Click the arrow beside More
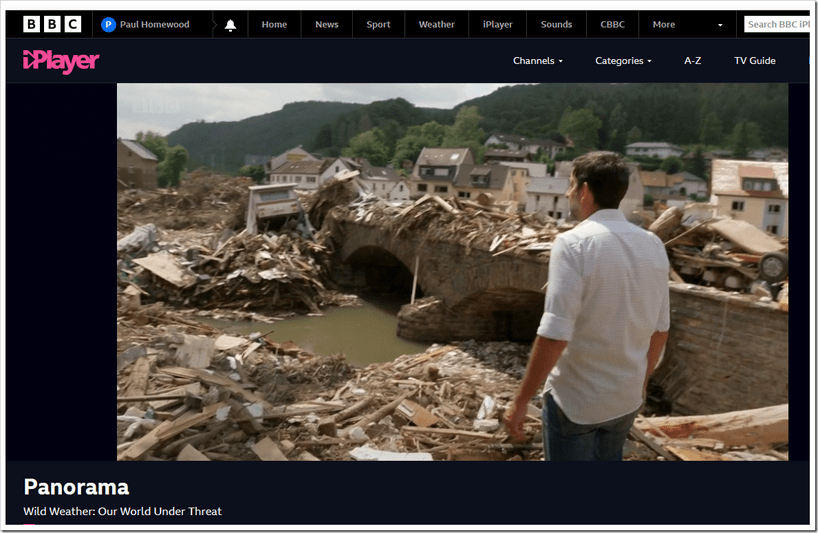 (720, 25)
